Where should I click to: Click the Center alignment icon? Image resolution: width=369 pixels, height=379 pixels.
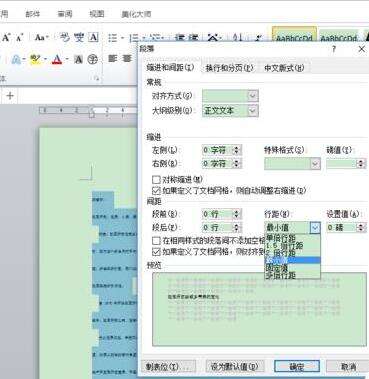127,59
